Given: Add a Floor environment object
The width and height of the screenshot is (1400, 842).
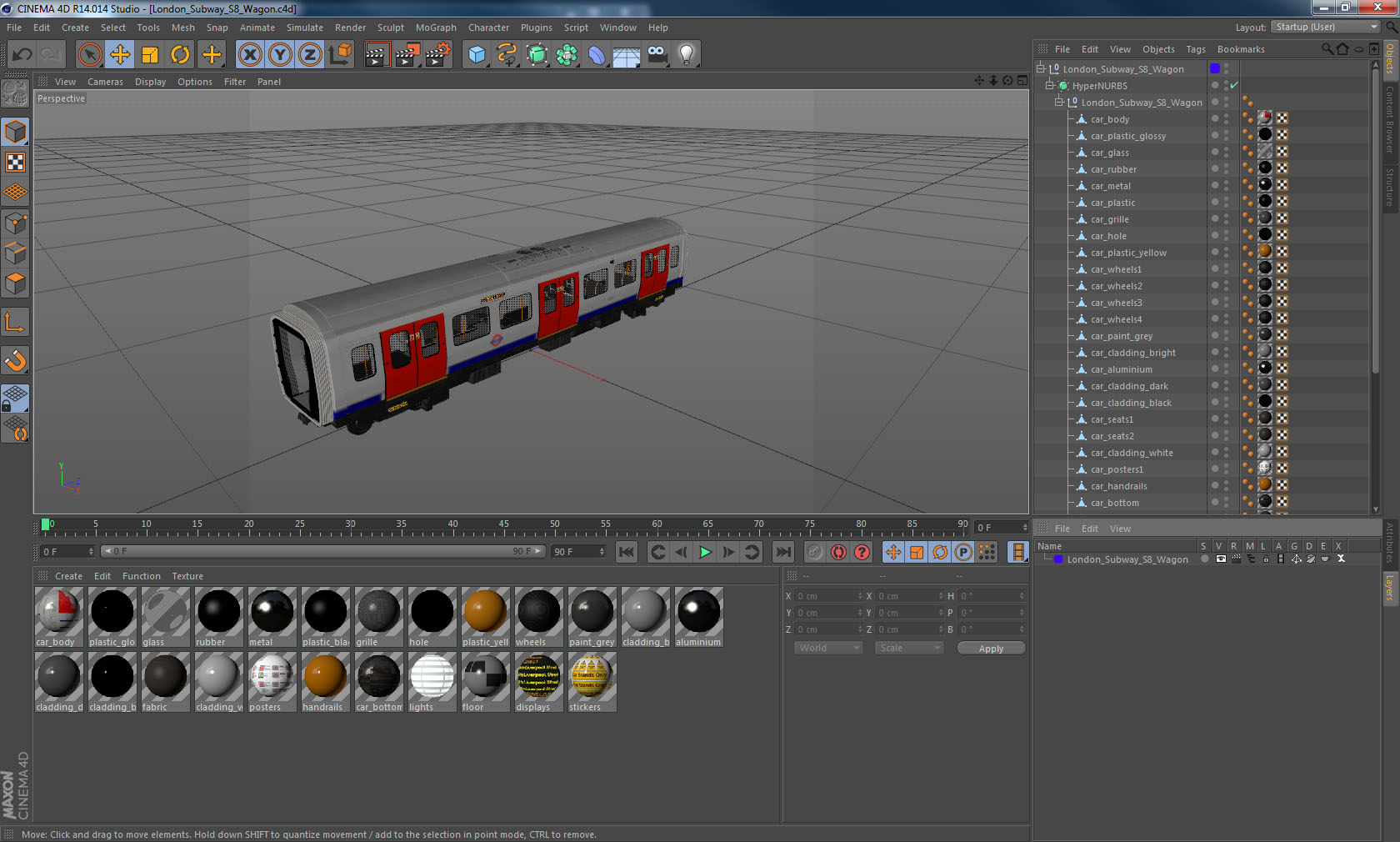Looking at the screenshot, I should 627,55.
